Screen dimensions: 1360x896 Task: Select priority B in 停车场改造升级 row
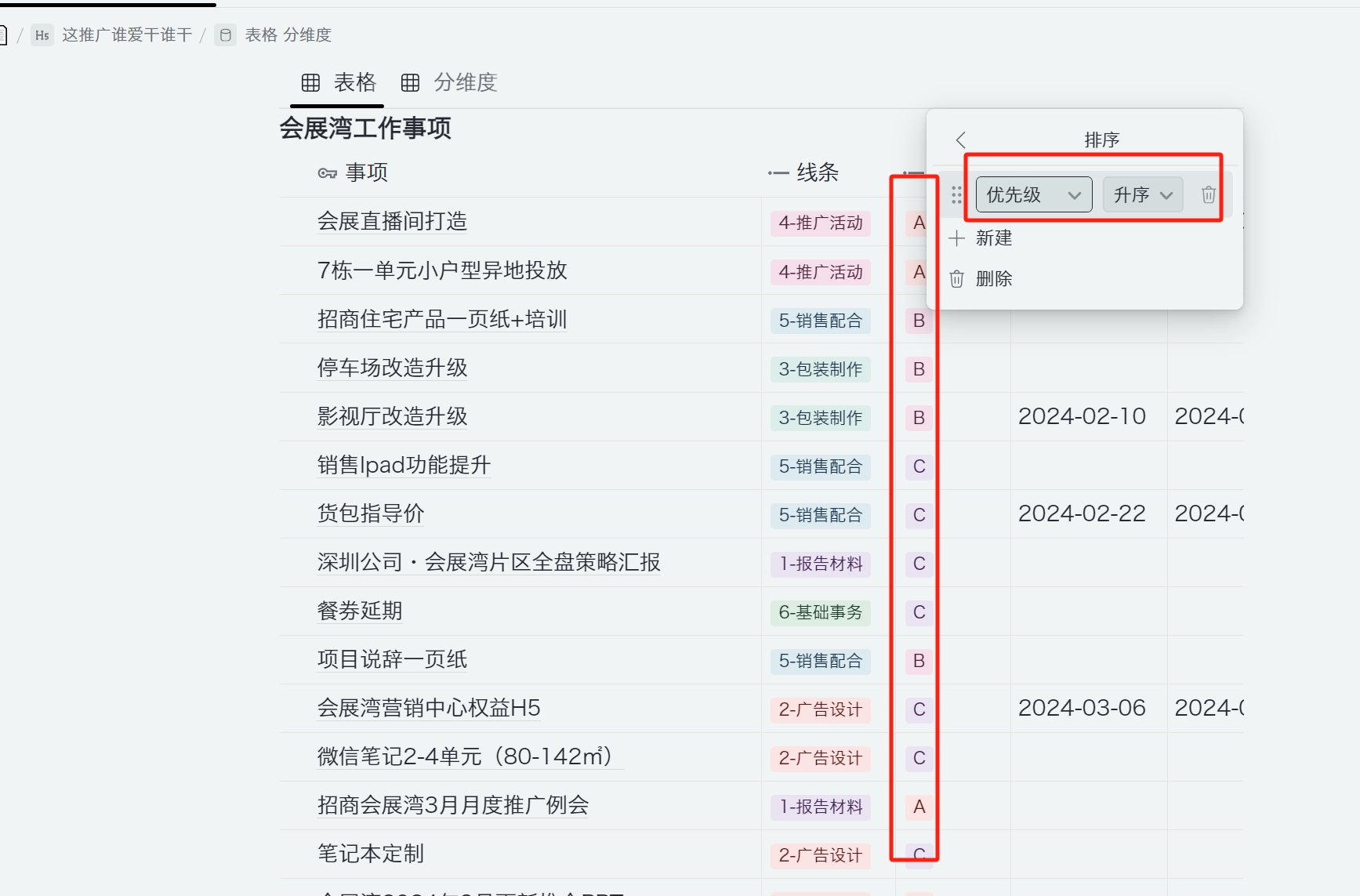[919, 369]
